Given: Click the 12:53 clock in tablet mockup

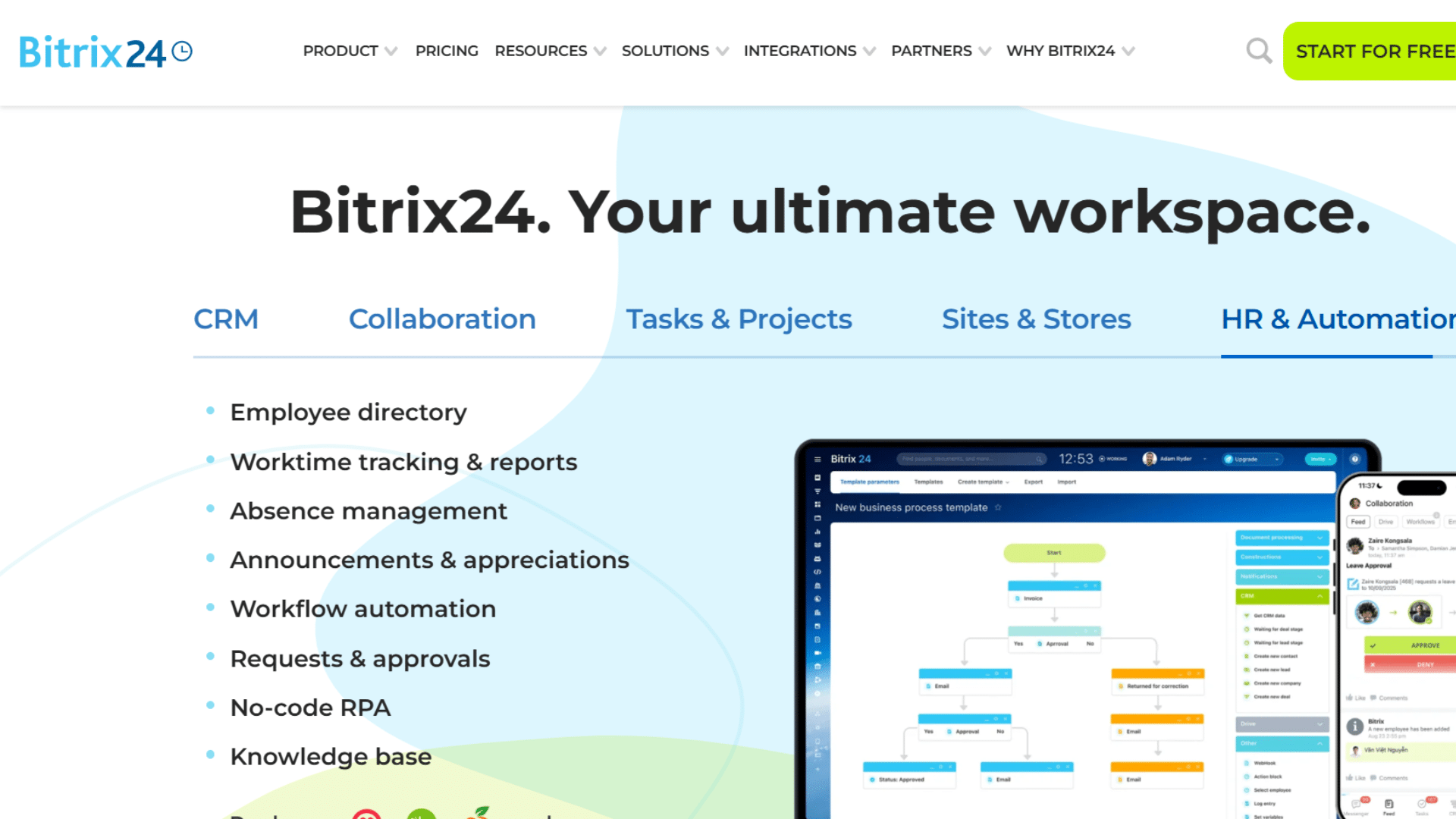Looking at the screenshot, I should tap(1076, 460).
